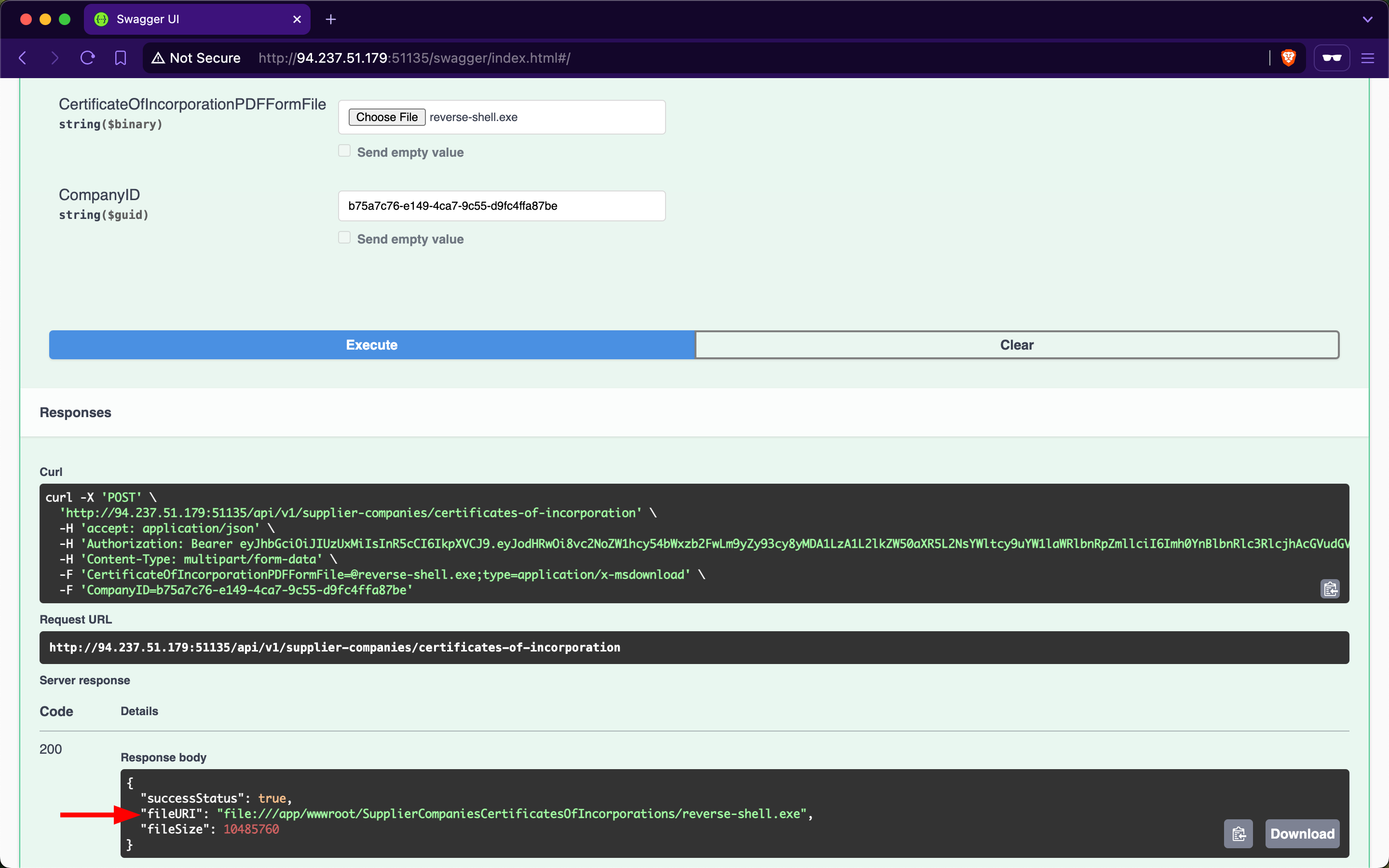Toggle Send empty value for certificate file
1389x868 pixels.
[x=344, y=151]
